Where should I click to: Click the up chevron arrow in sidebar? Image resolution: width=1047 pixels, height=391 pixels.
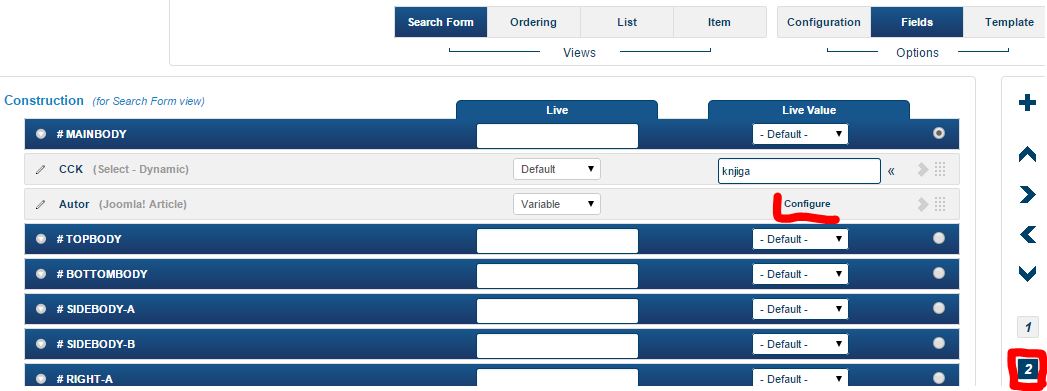(1027, 154)
